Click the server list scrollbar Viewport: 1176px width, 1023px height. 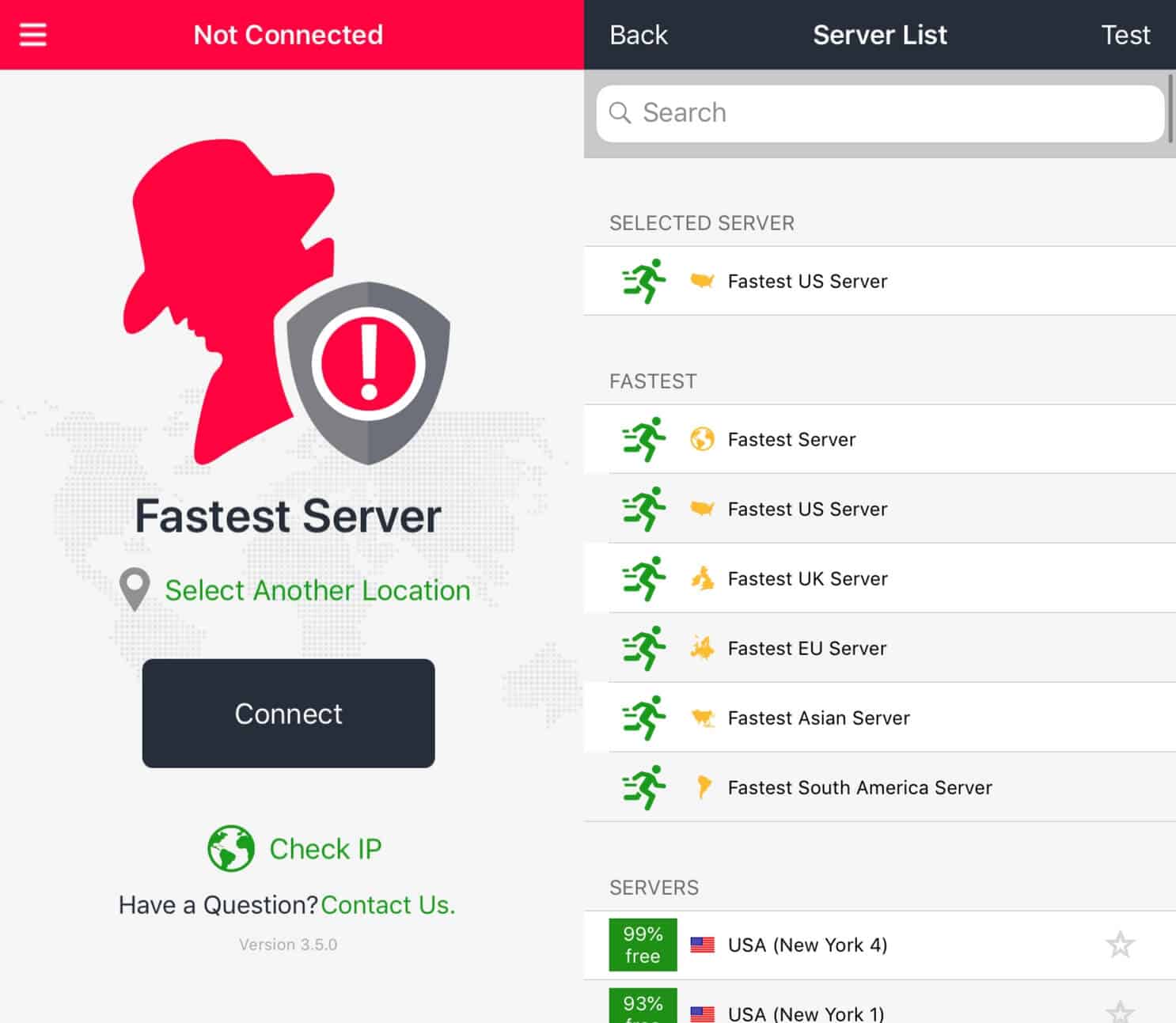coord(1170,108)
